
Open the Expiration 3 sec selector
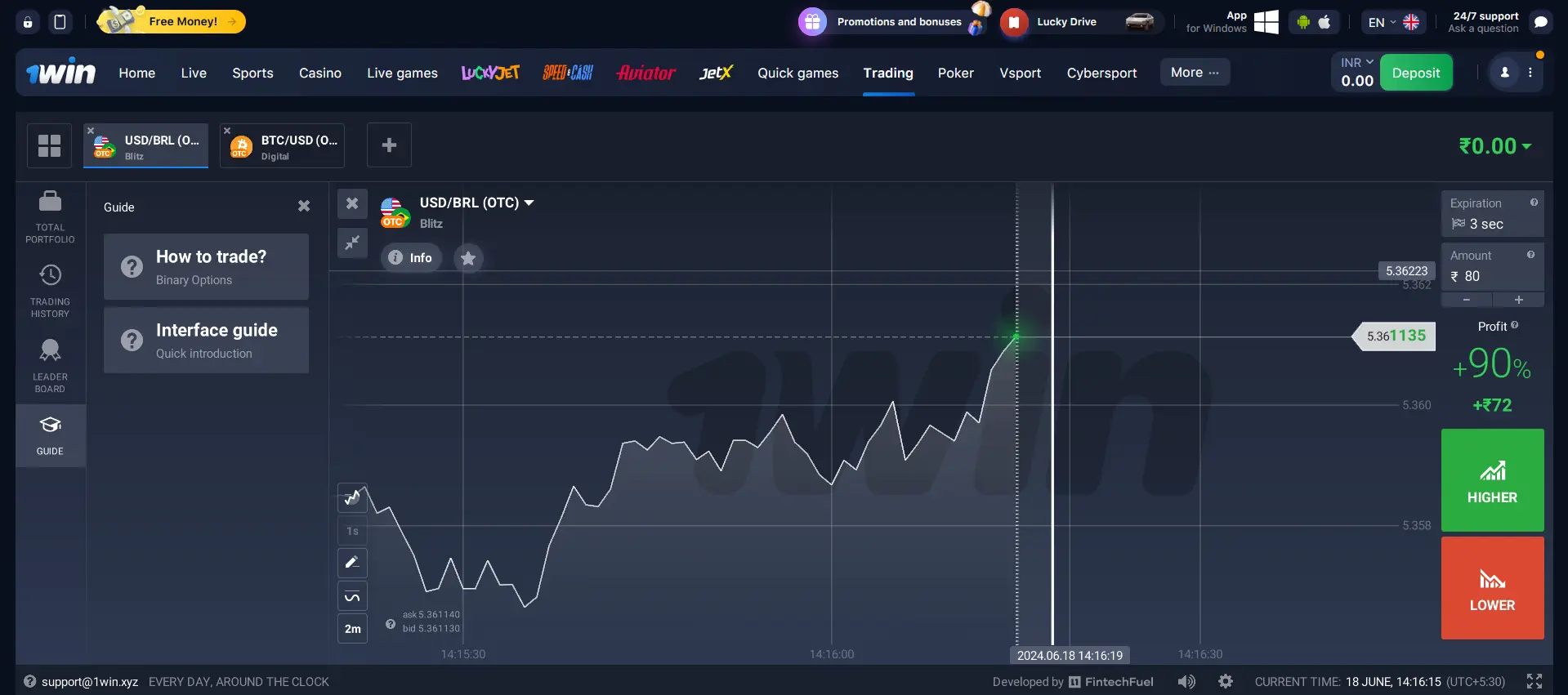[1492, 213]
